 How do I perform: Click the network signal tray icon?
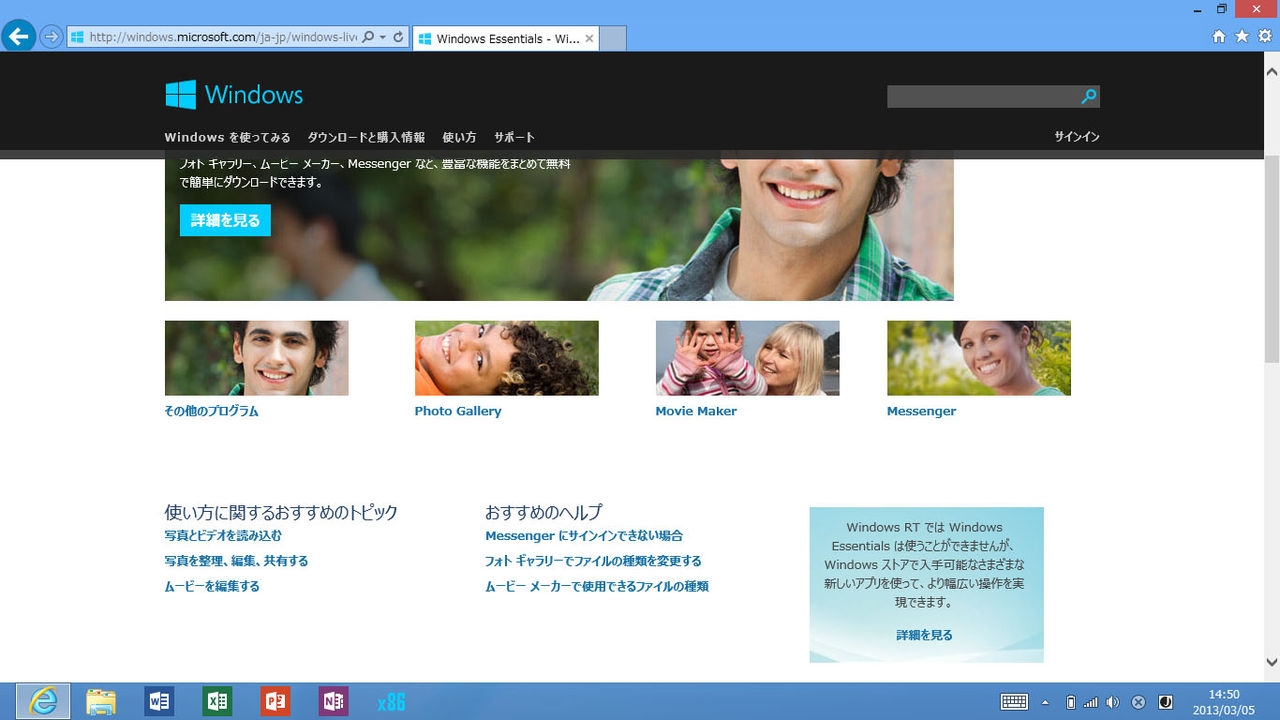[1091, 702]
